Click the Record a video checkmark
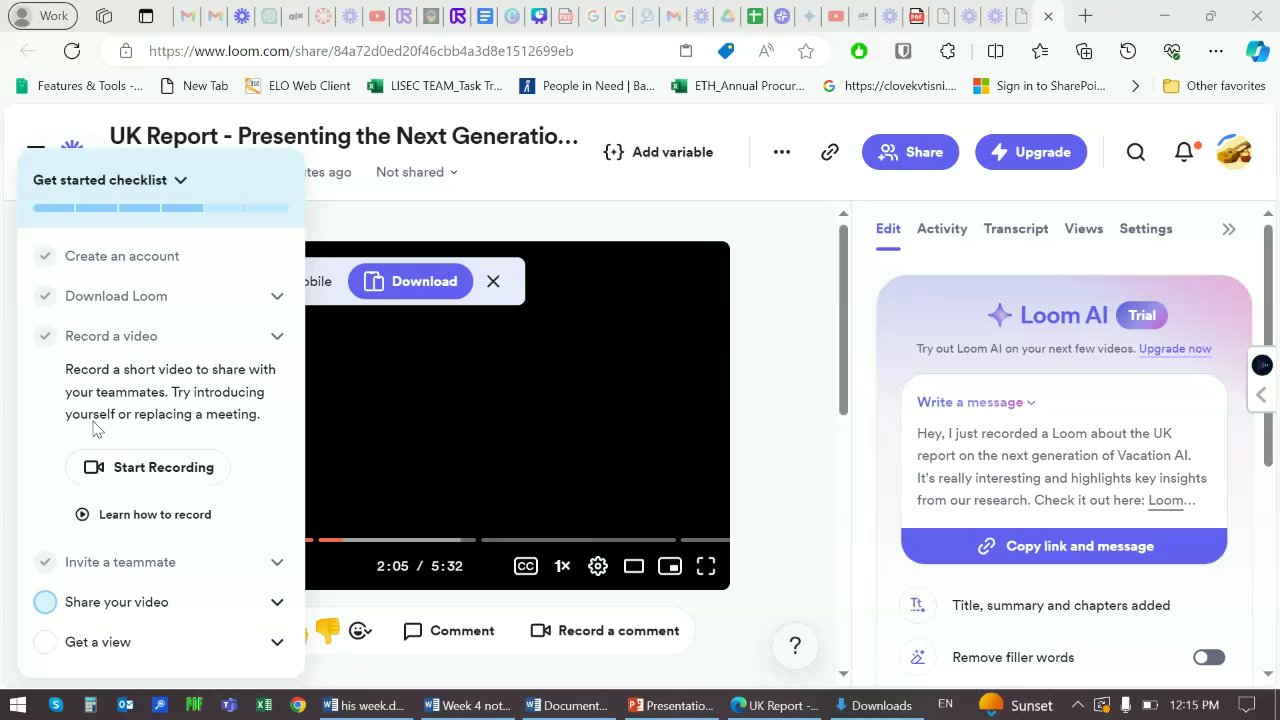This screenshot has height=720, width=1280. point(45,336)
